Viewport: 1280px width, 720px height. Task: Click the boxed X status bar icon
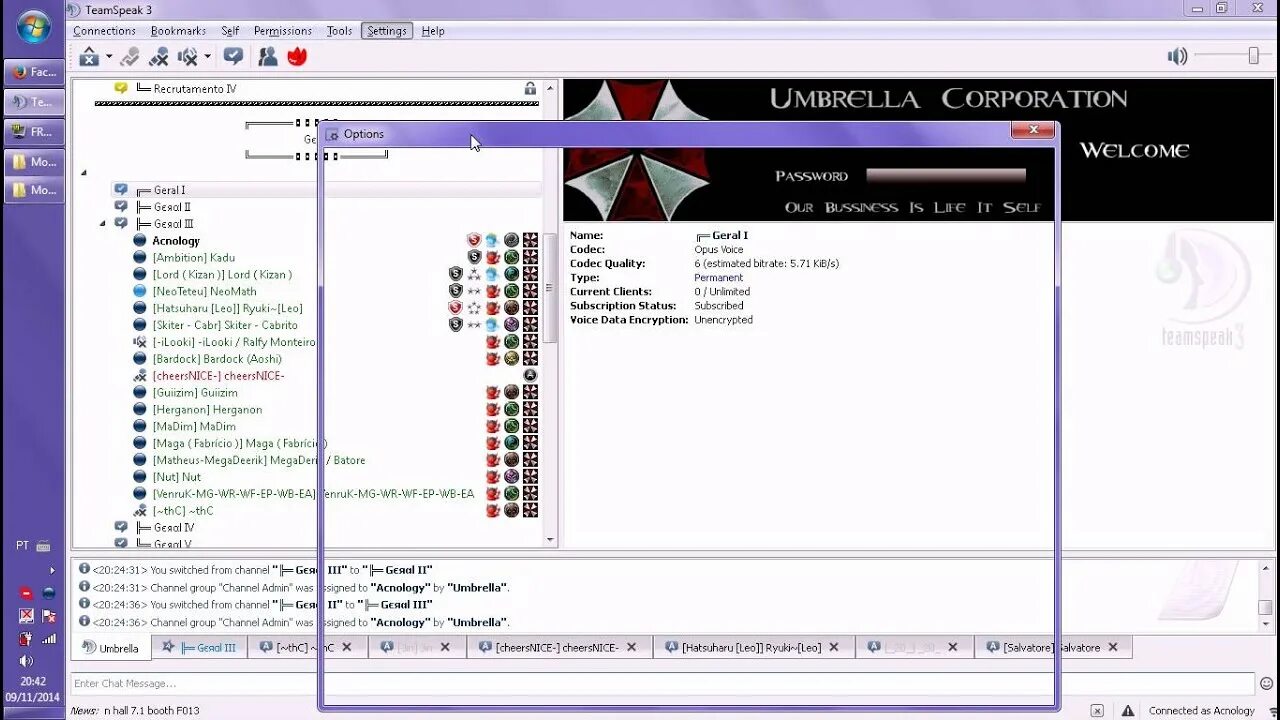1097,711
